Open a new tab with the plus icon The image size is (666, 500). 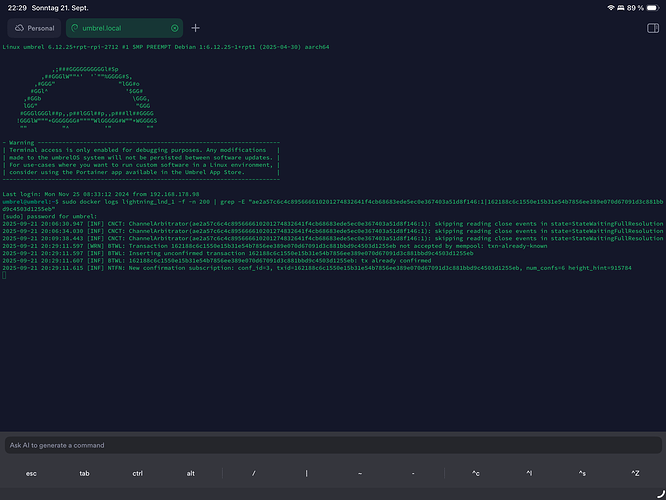[196, 28]
